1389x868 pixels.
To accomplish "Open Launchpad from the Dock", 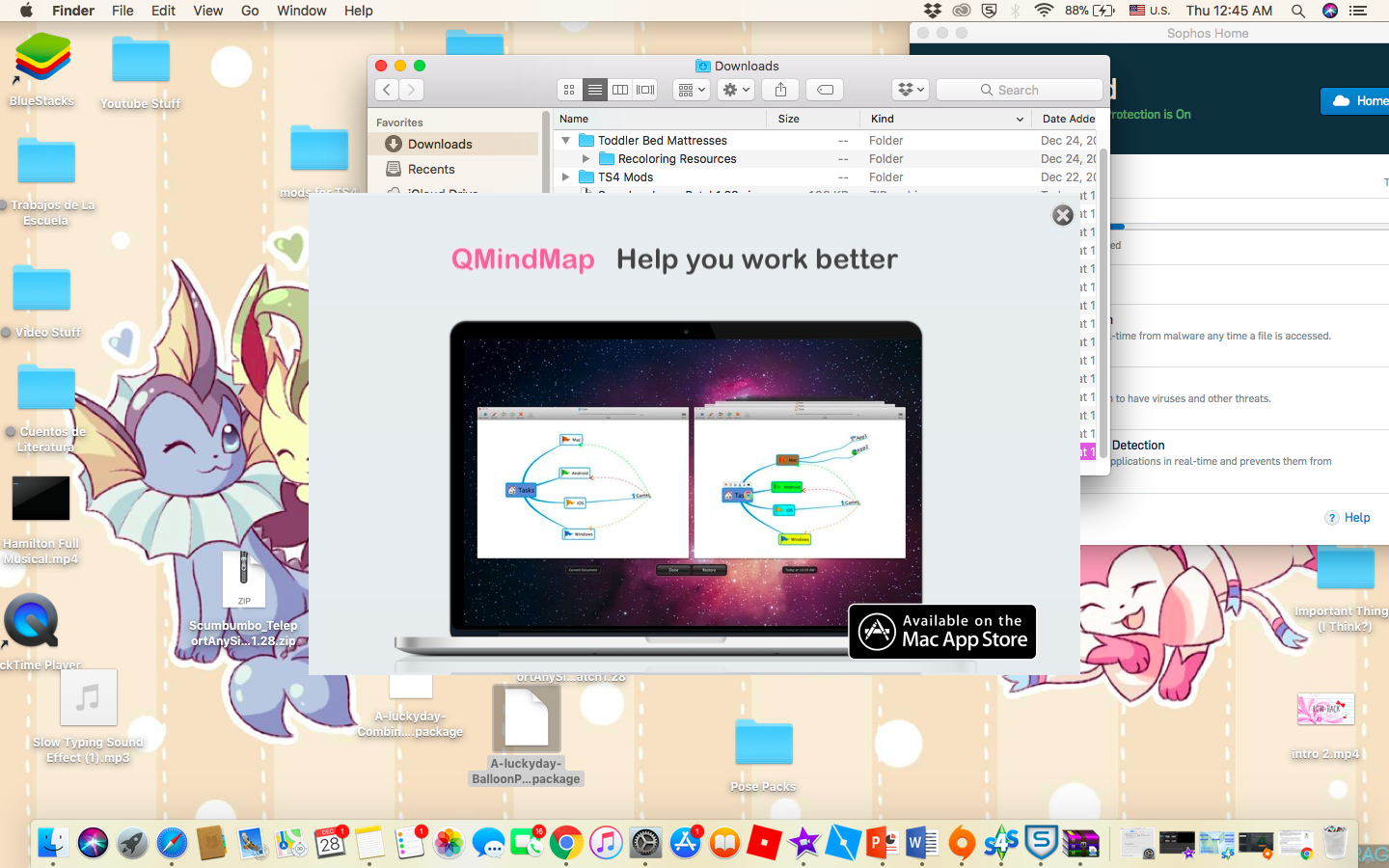I will tap(133, 843).
